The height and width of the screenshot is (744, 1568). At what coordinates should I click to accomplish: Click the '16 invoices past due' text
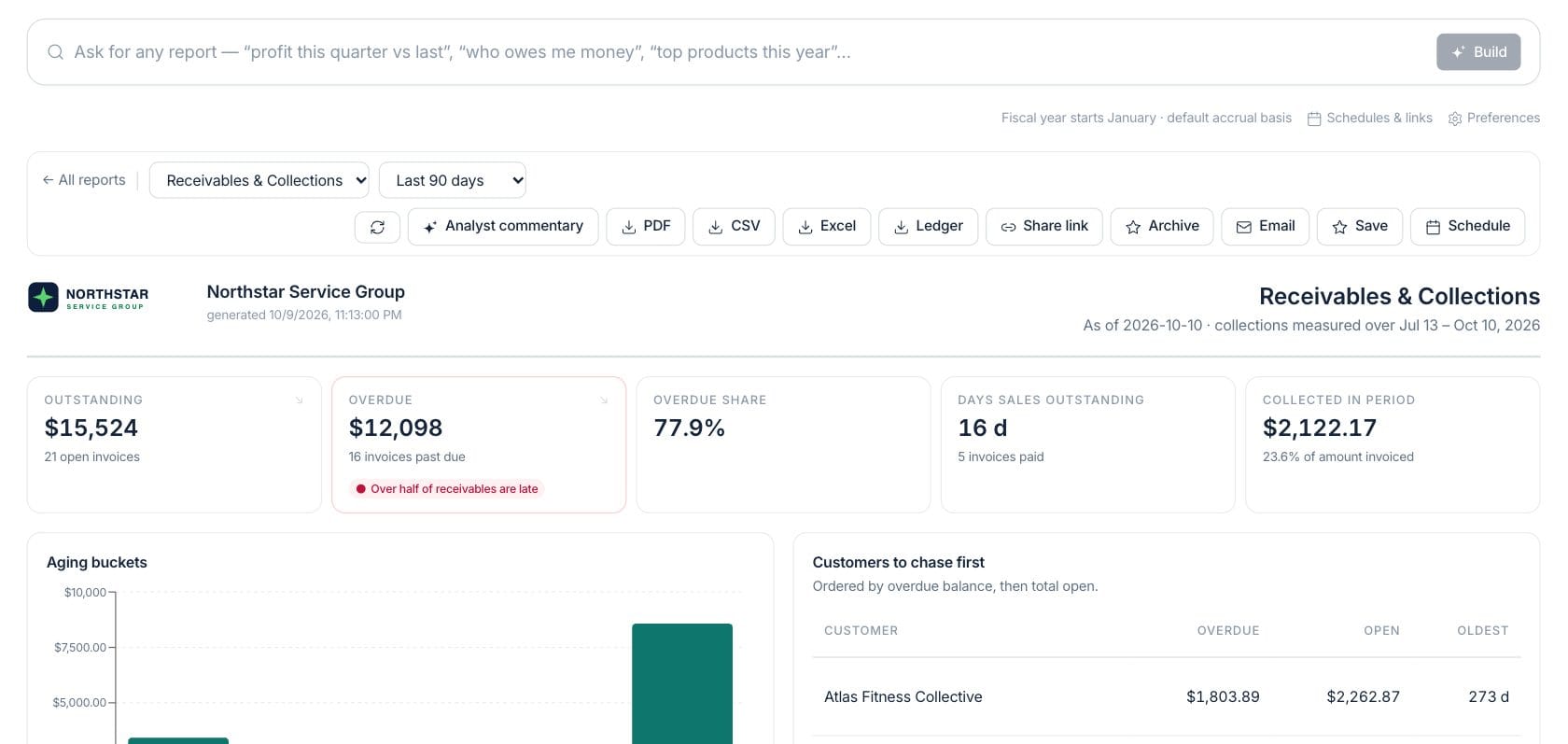407,456
